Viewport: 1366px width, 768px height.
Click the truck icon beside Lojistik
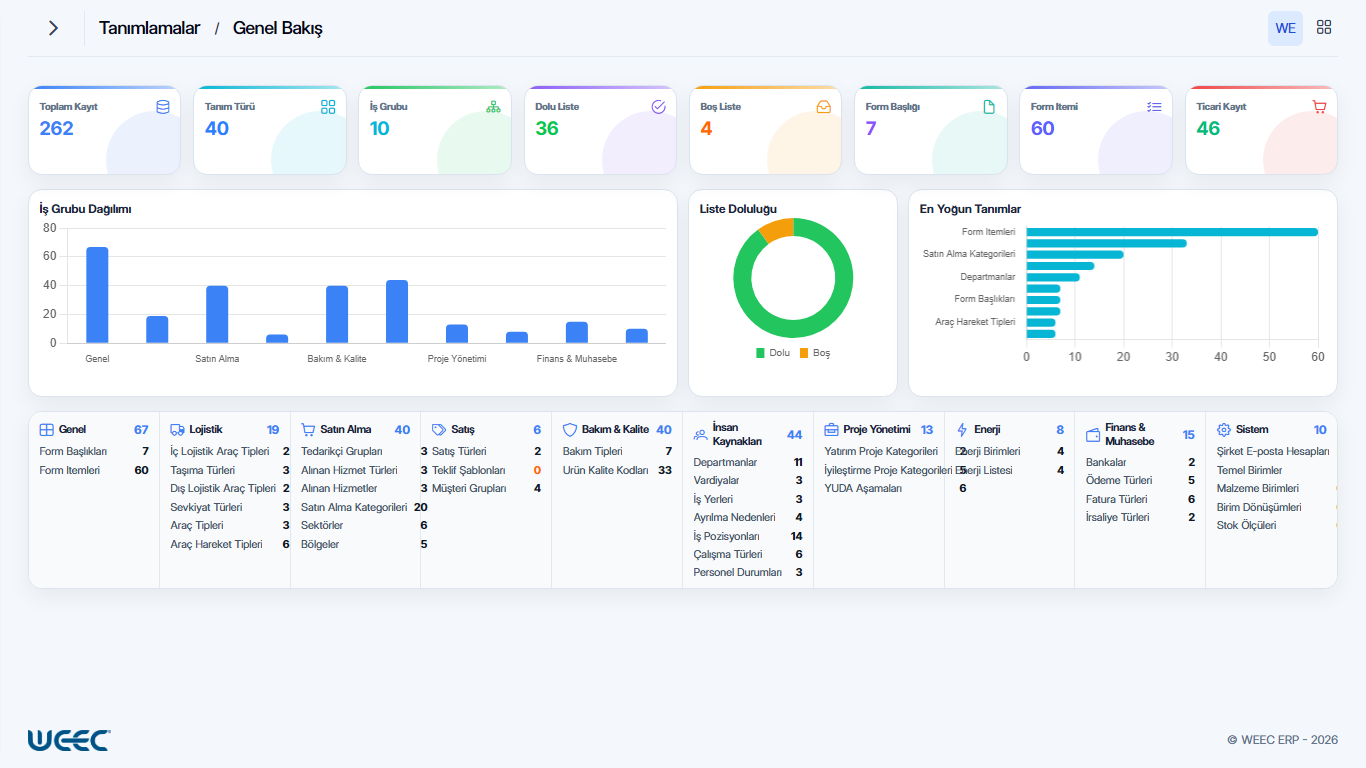point(177,429)
